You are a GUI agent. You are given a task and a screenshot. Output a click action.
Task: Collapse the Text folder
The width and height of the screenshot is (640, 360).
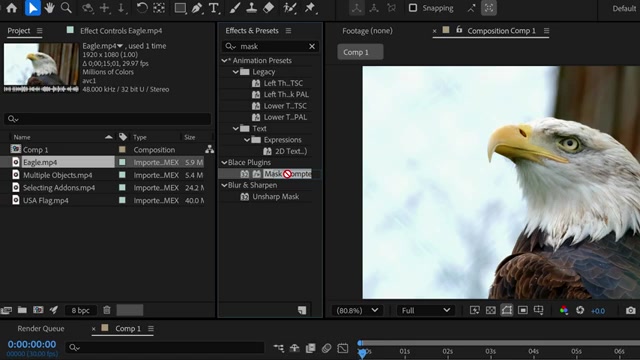pos(236,129)
